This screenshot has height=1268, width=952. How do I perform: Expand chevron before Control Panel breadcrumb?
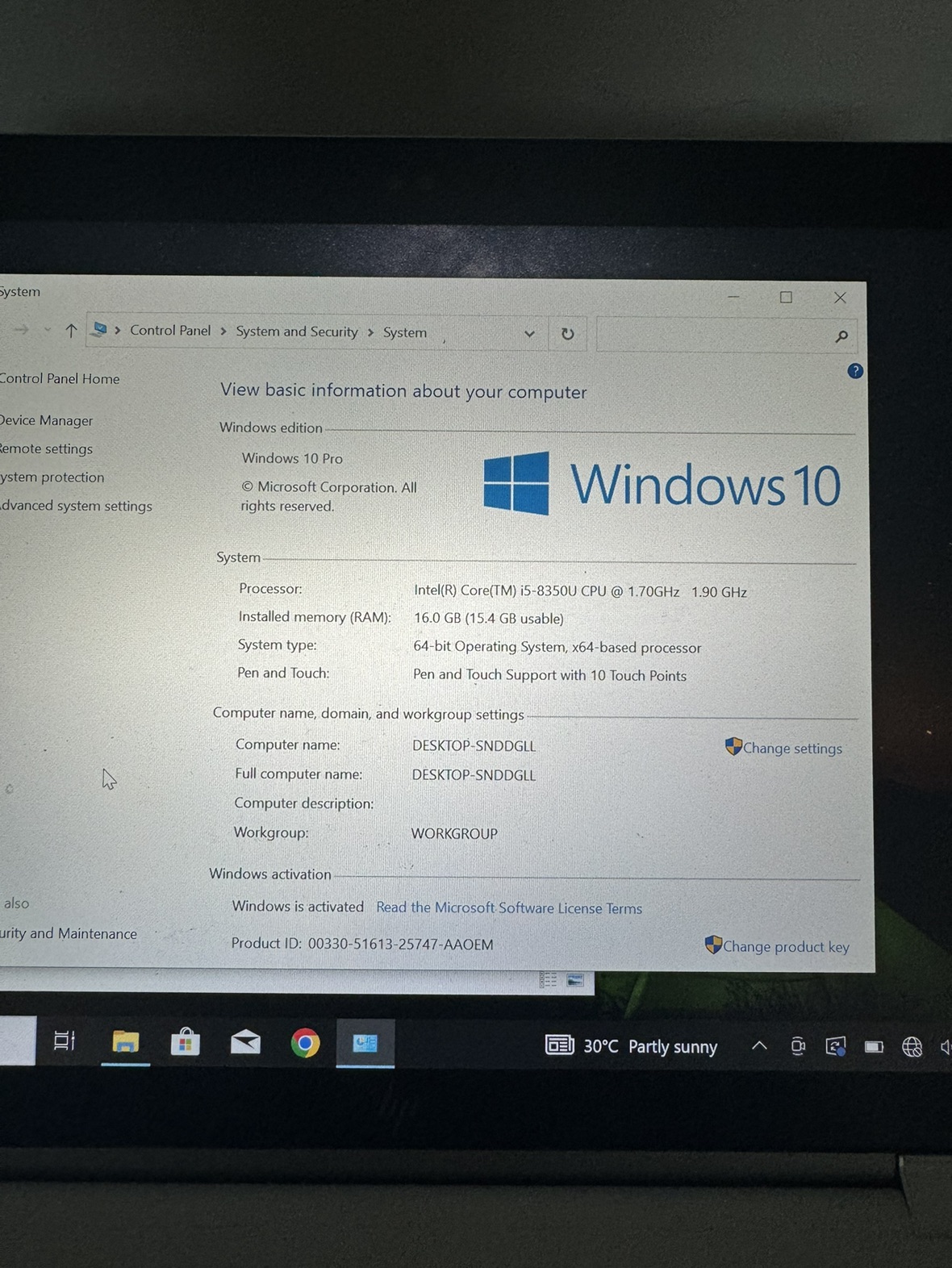click(x=118, y=330)
